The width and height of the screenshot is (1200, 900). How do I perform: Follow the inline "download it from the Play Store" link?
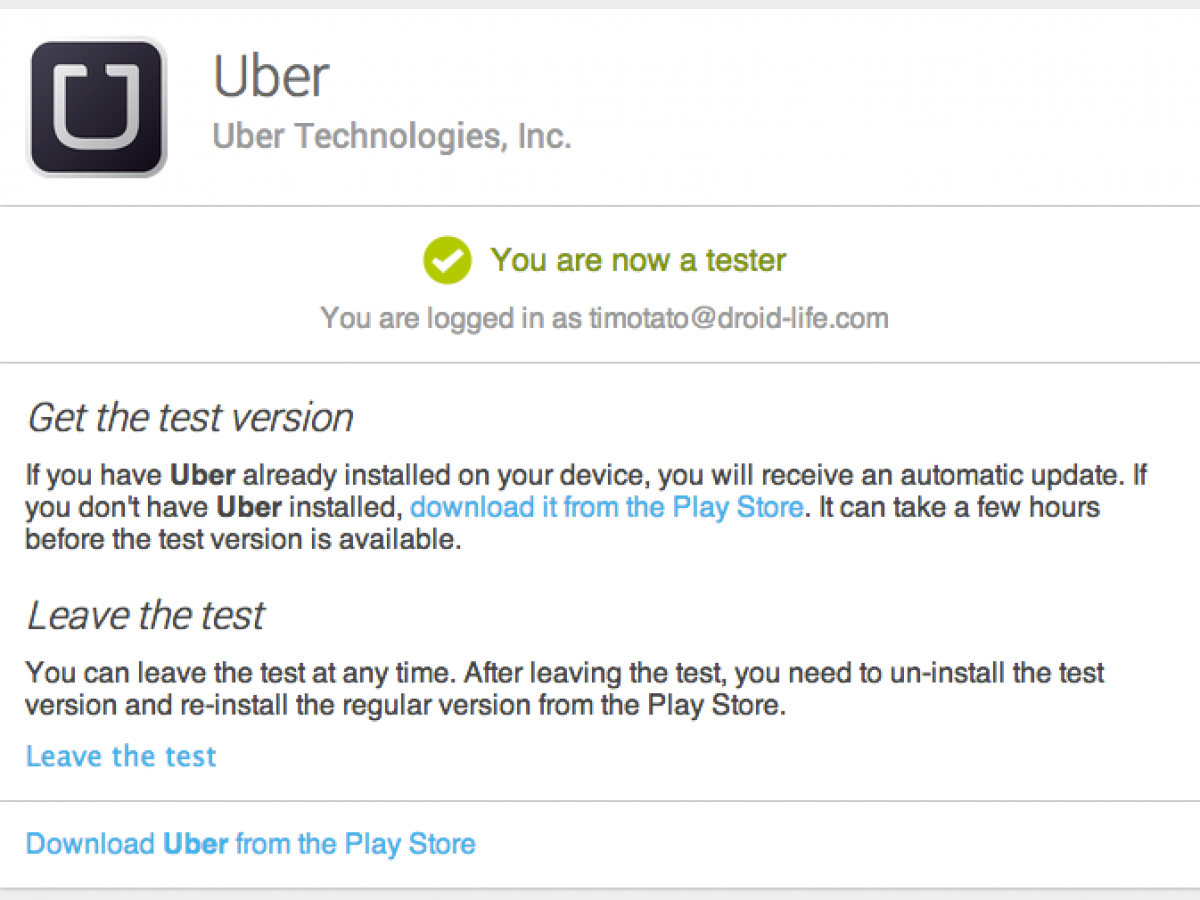click(x=606, y=507)
